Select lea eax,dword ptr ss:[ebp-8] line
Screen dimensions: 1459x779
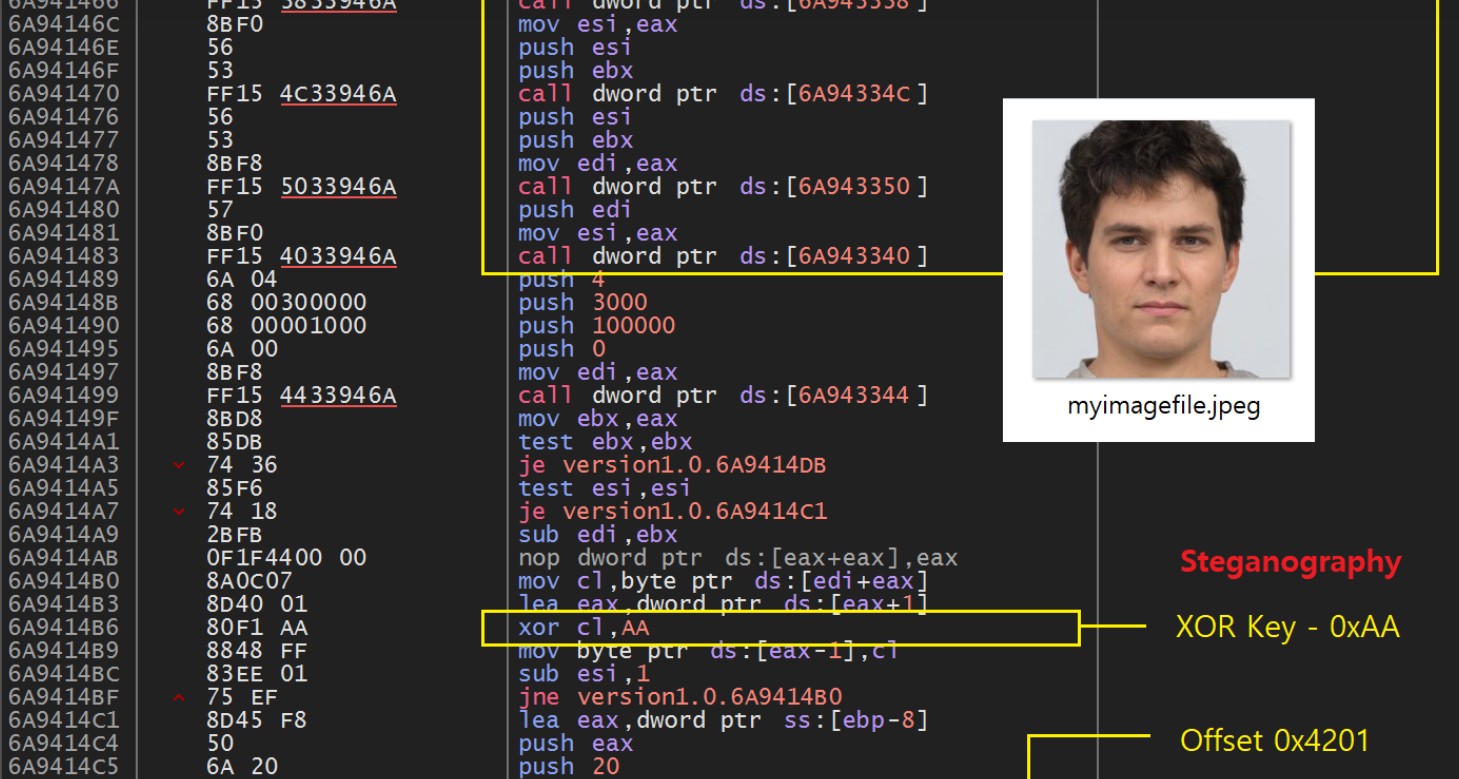pos(723,720)
